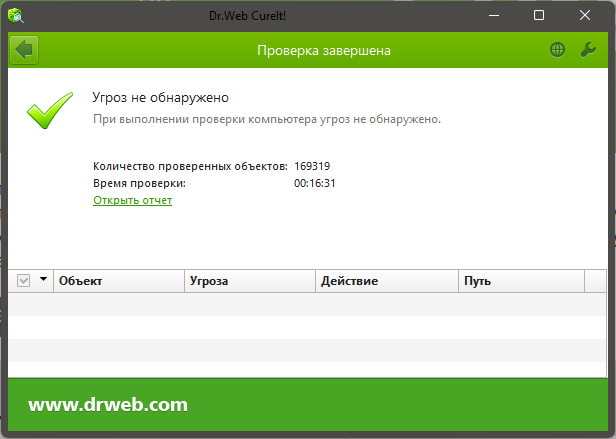Click the Dr.Web app icon in title bar
Viewport: 616px width, 439px height.
point(17,15)
